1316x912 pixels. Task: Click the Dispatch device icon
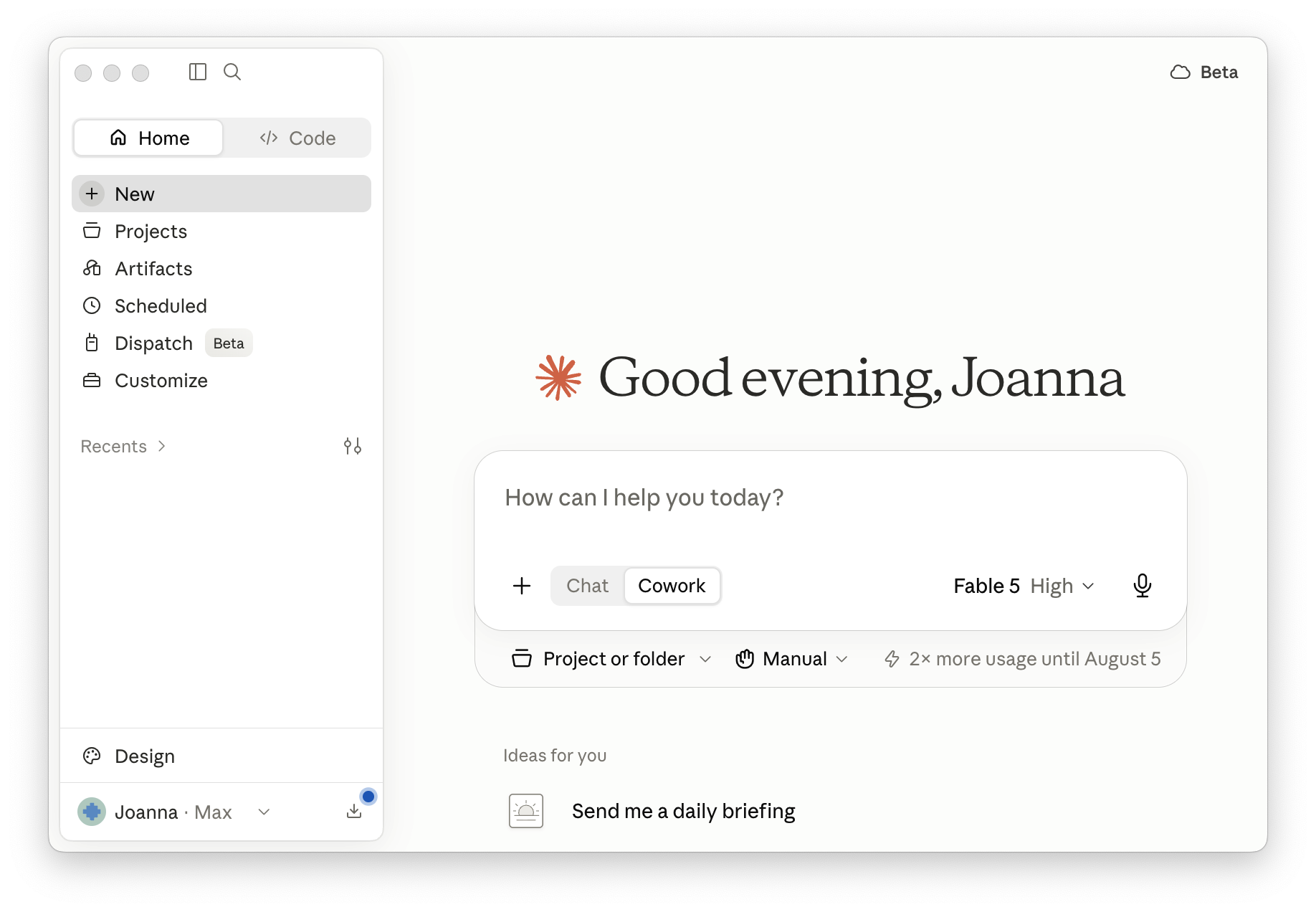pyautogui.click(x=92, y=343)
